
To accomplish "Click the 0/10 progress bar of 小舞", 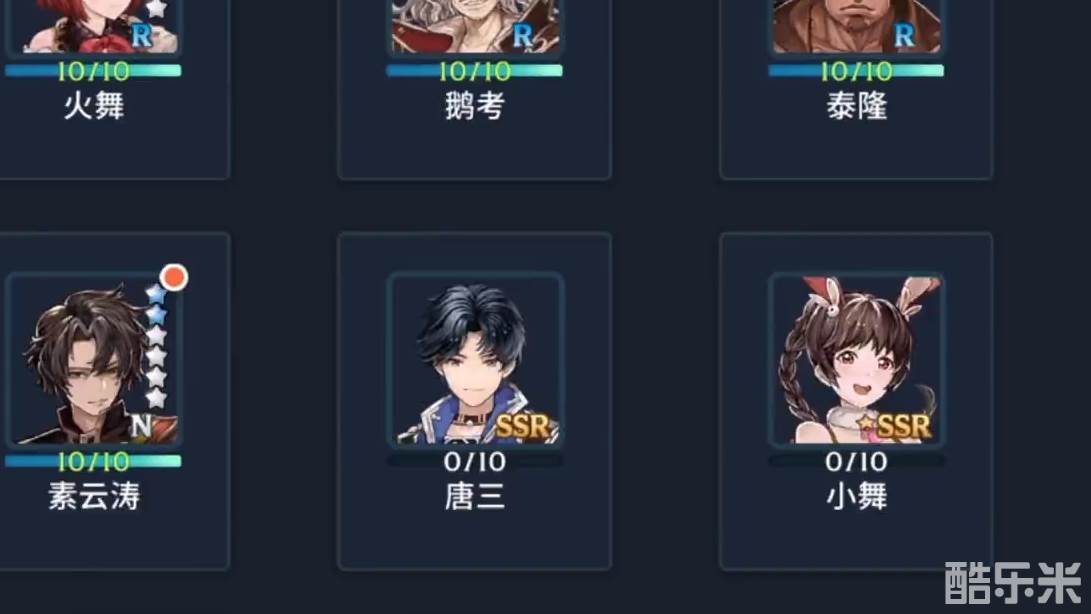I will (857, 461).
